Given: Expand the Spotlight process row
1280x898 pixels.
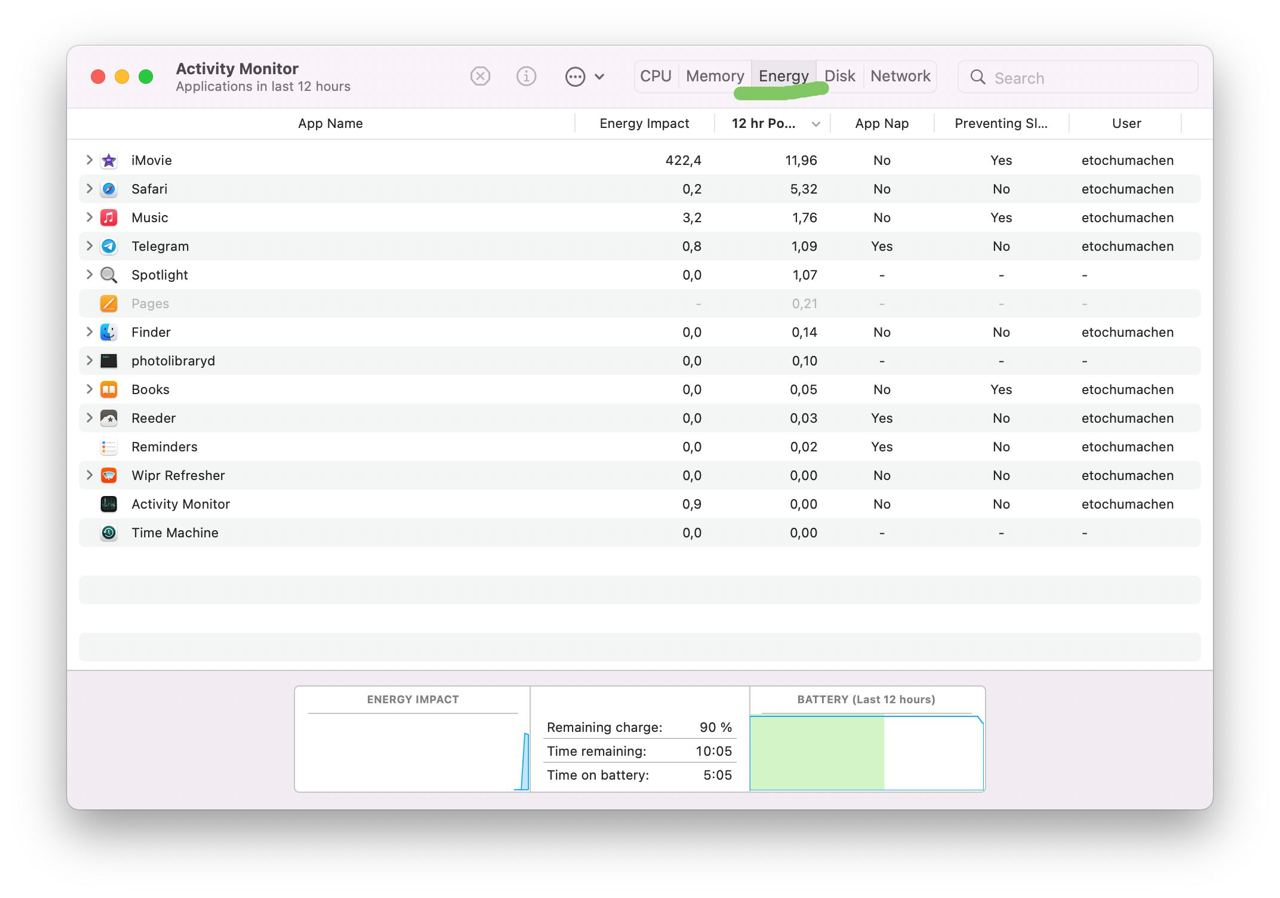Looking at the screenshot, I should tap(89, 275).
